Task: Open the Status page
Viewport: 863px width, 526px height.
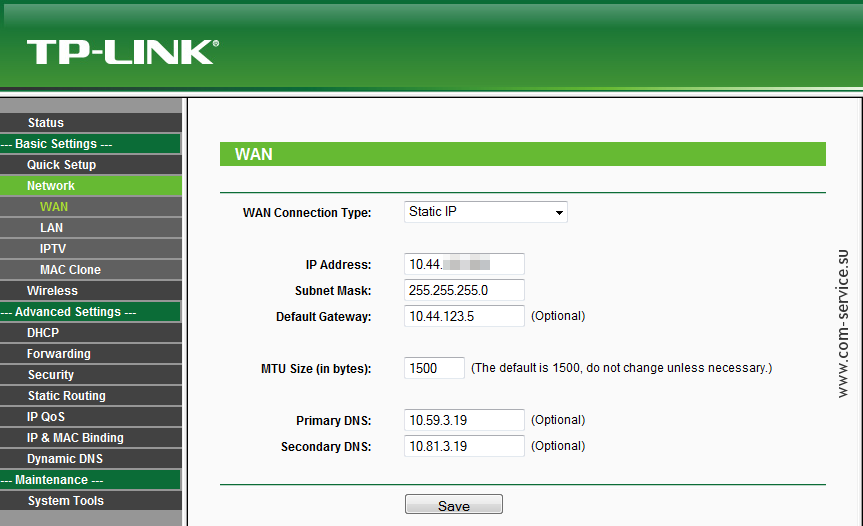Action: point(91,123)
